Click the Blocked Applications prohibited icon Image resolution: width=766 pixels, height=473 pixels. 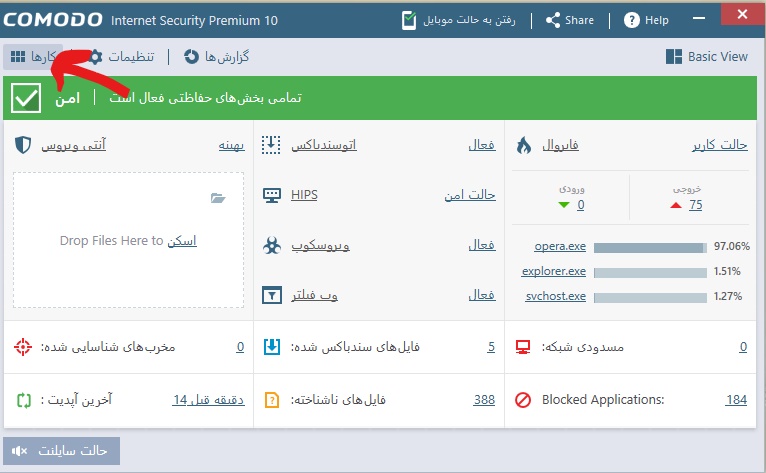tap(523, 400)
